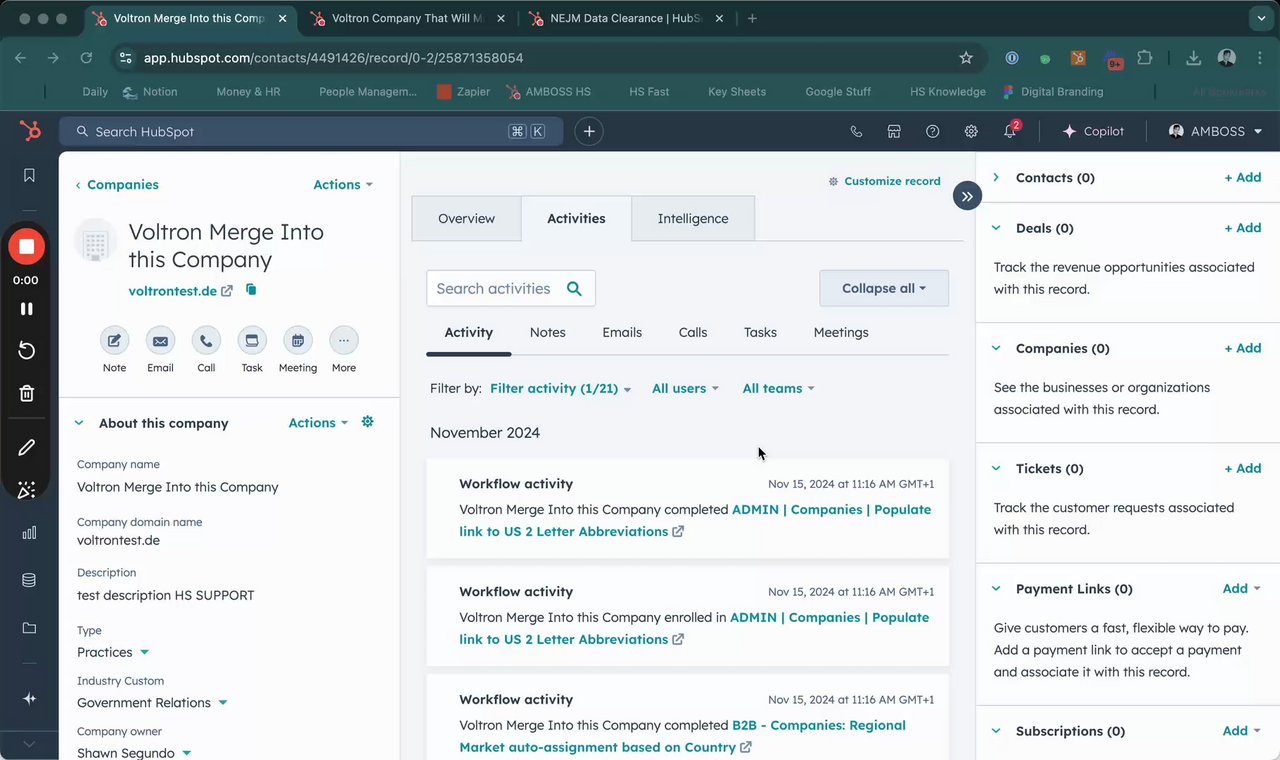Switch to the Overview tab
The width and height of the screenshot is (1280, 760).
[466, 218]
